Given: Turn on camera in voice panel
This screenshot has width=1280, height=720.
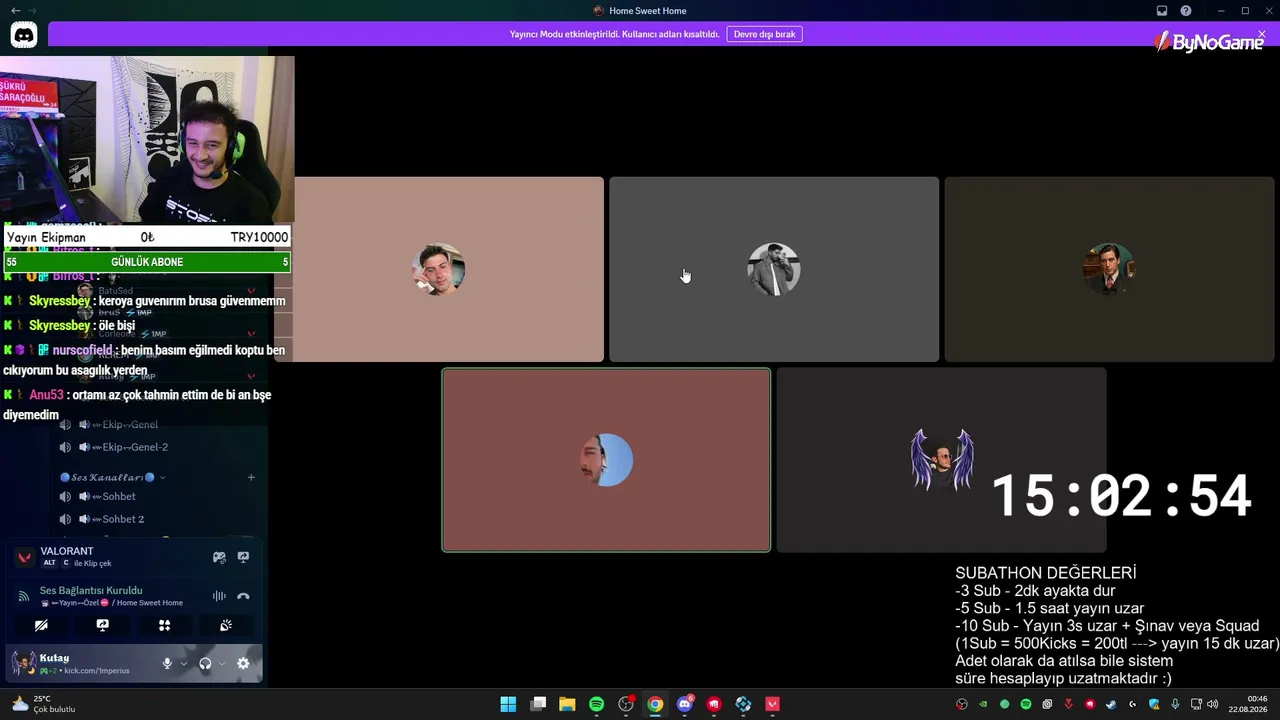Looking at the screenshot, I should click(41, 625).
